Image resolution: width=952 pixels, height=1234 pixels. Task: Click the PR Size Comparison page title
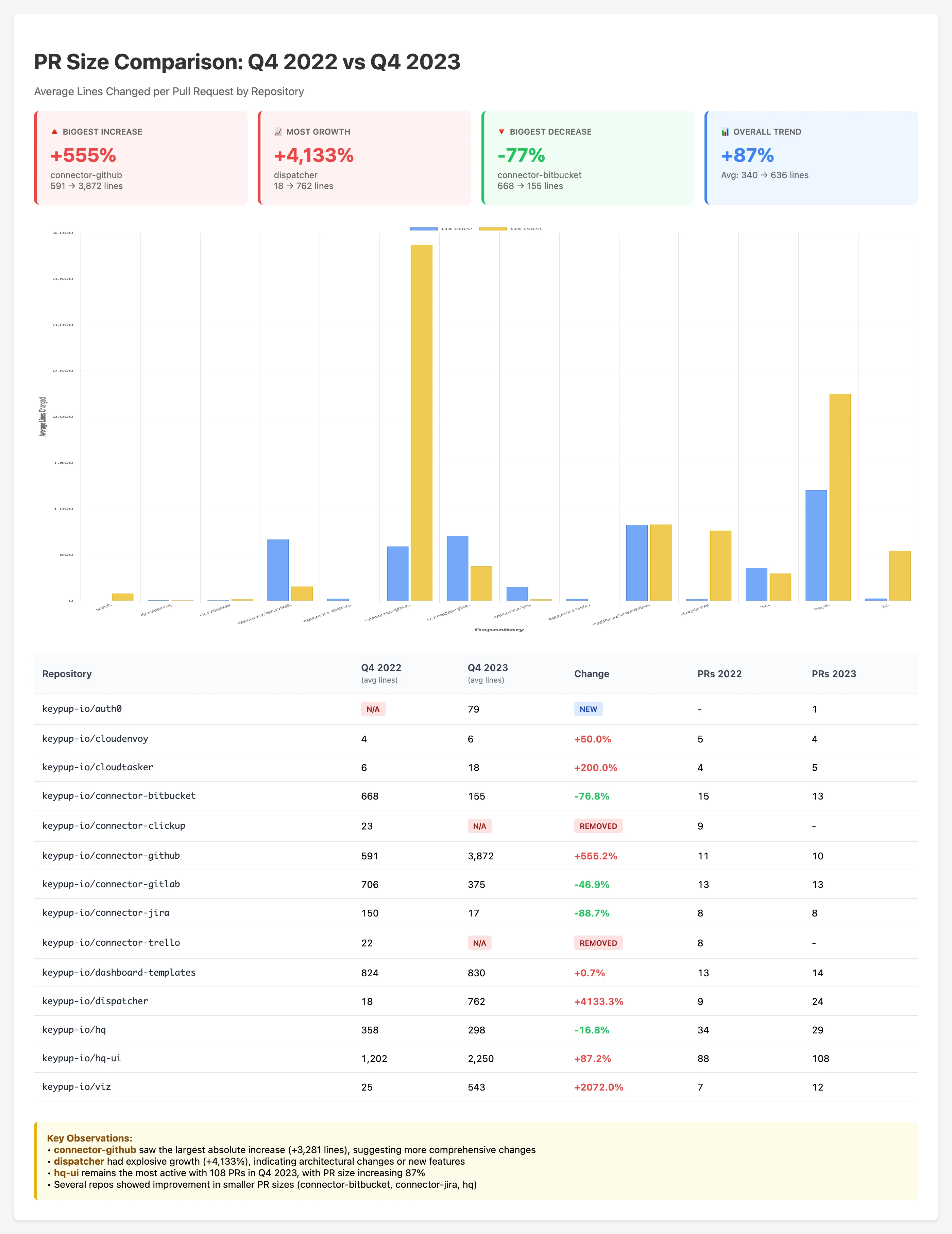(247, 62)
